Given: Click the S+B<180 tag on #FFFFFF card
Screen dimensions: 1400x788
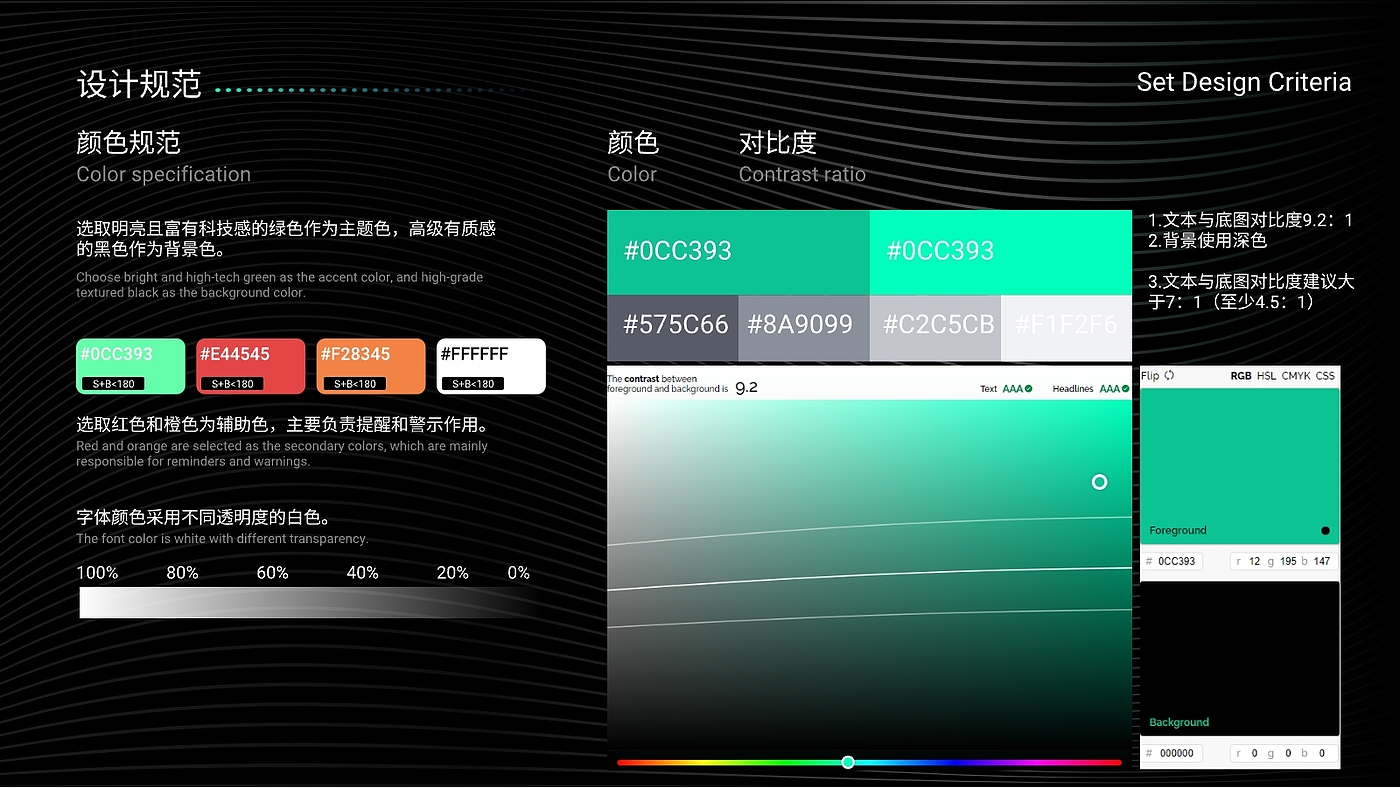Looking at the screenshot, I should [x=473, y=384].
